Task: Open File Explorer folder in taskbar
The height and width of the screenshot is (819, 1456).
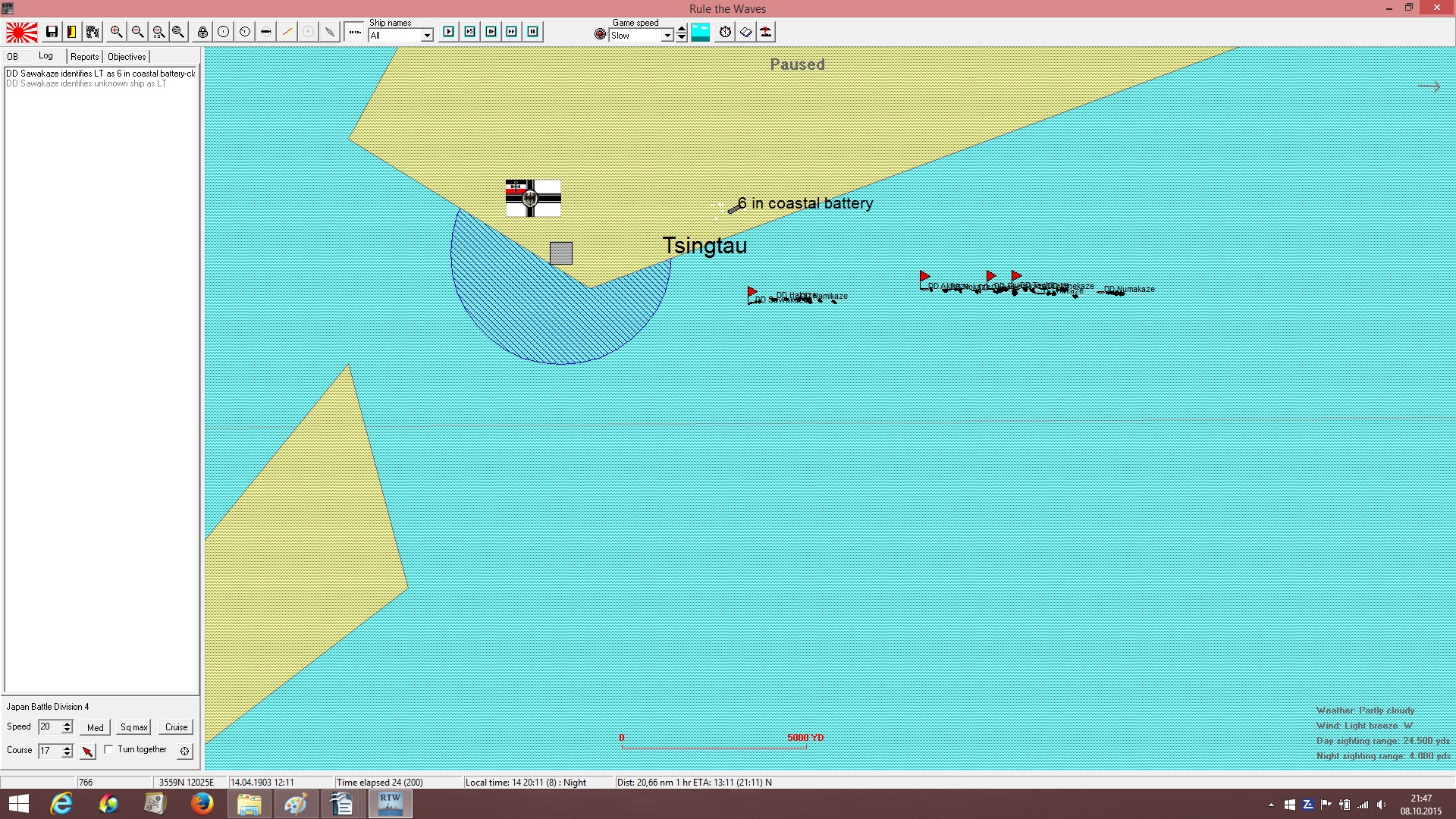Action: [x=249, y=804]
